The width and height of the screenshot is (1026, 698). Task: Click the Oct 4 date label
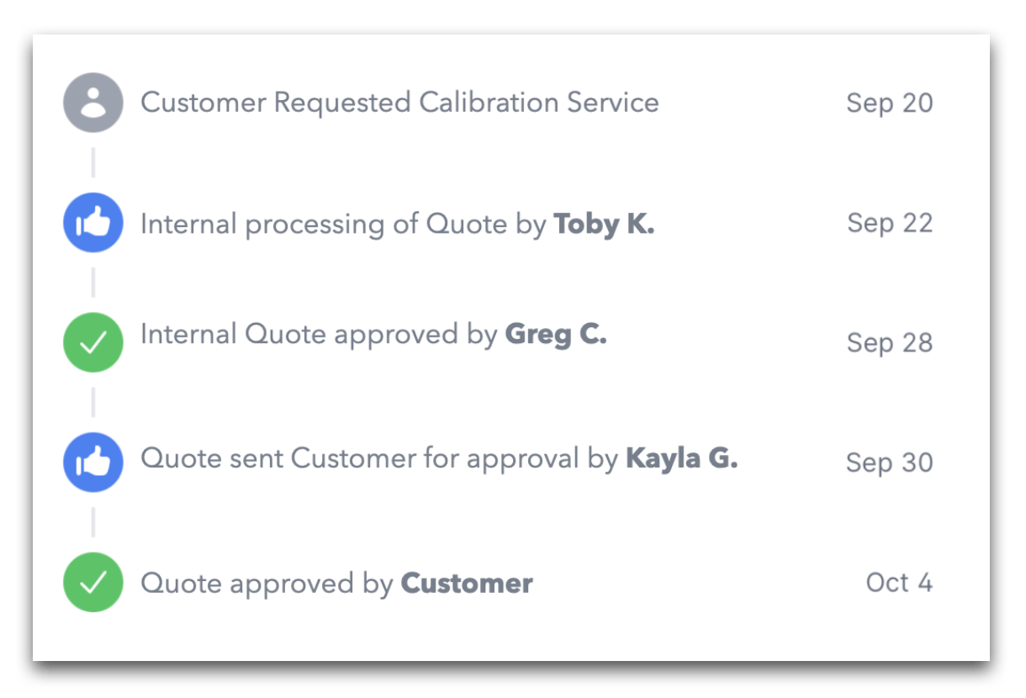898,582
